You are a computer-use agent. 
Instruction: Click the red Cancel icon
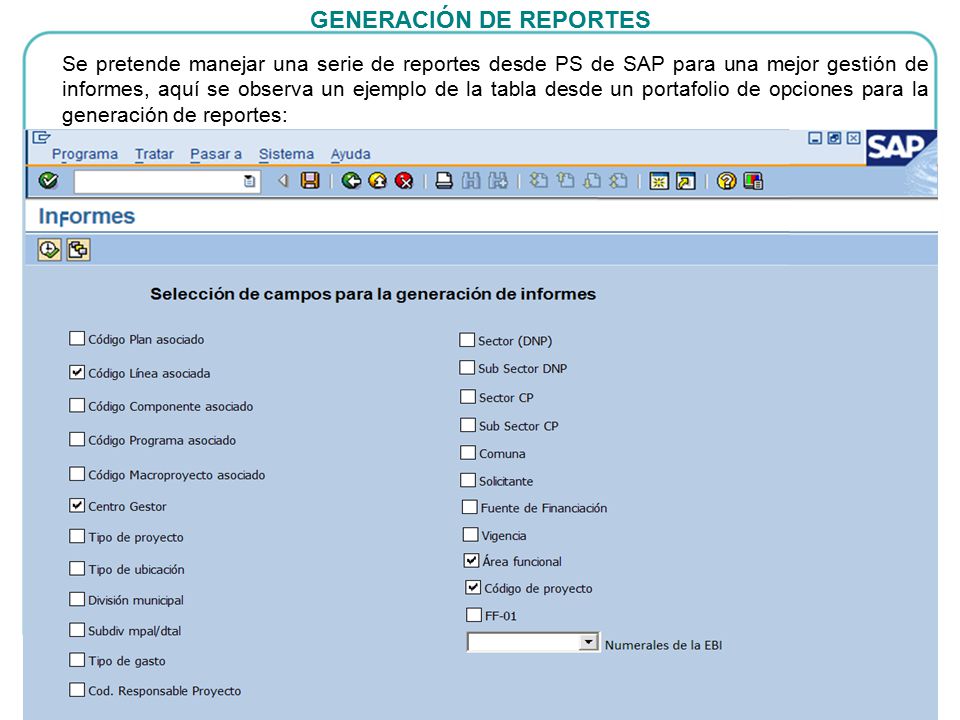coord(404,181)
